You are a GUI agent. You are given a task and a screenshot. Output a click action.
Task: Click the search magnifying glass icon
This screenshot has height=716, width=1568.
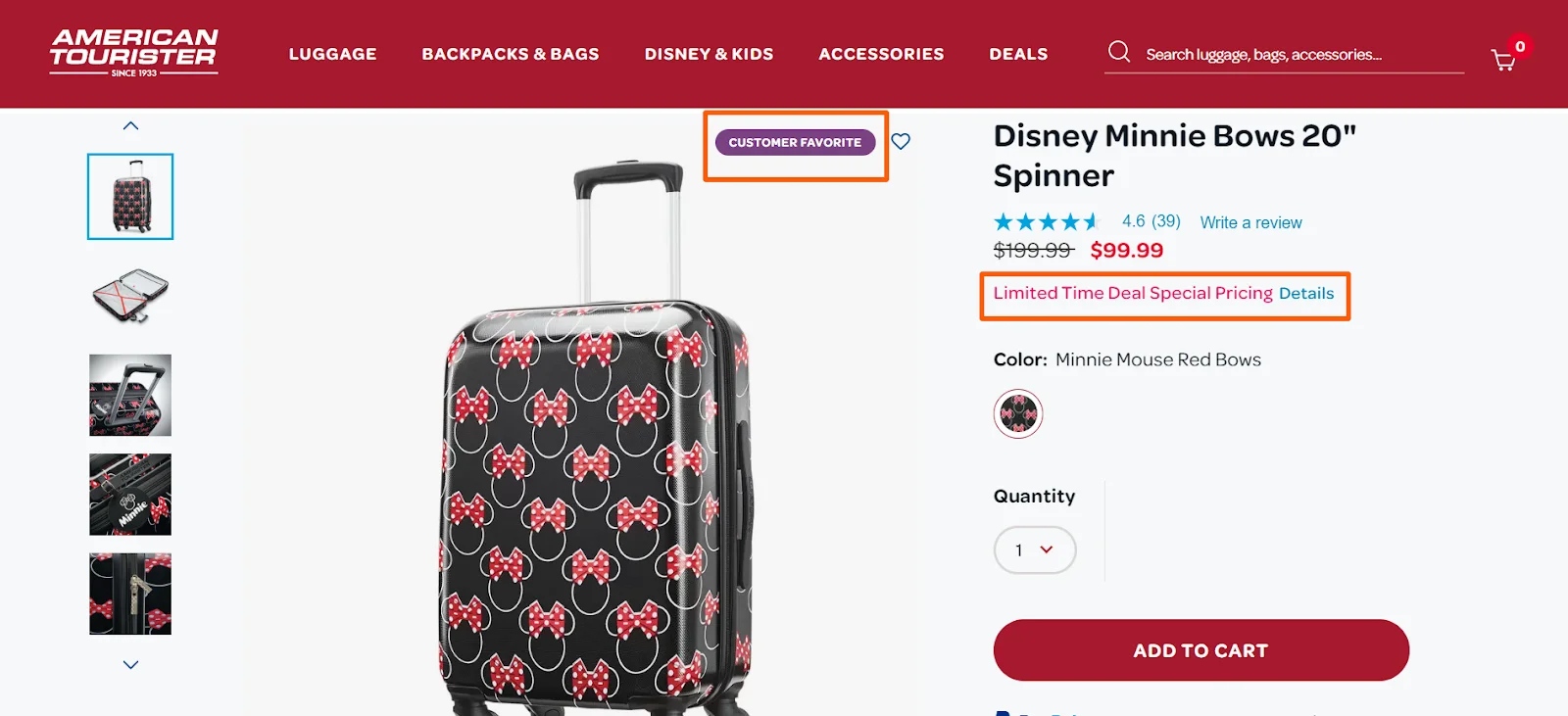(1118, 52)
